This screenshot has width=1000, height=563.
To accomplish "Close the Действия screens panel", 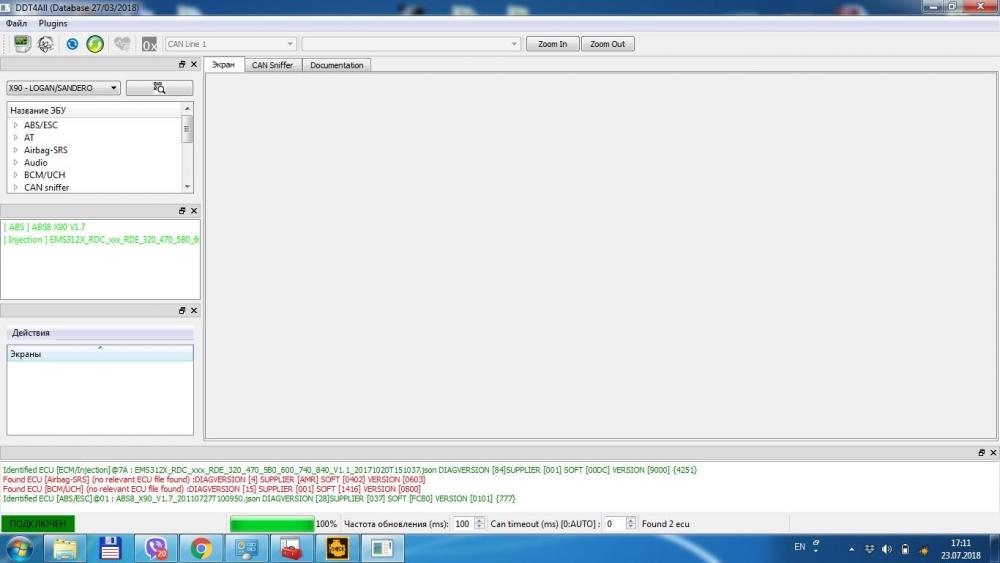I will tap(194, 311).
